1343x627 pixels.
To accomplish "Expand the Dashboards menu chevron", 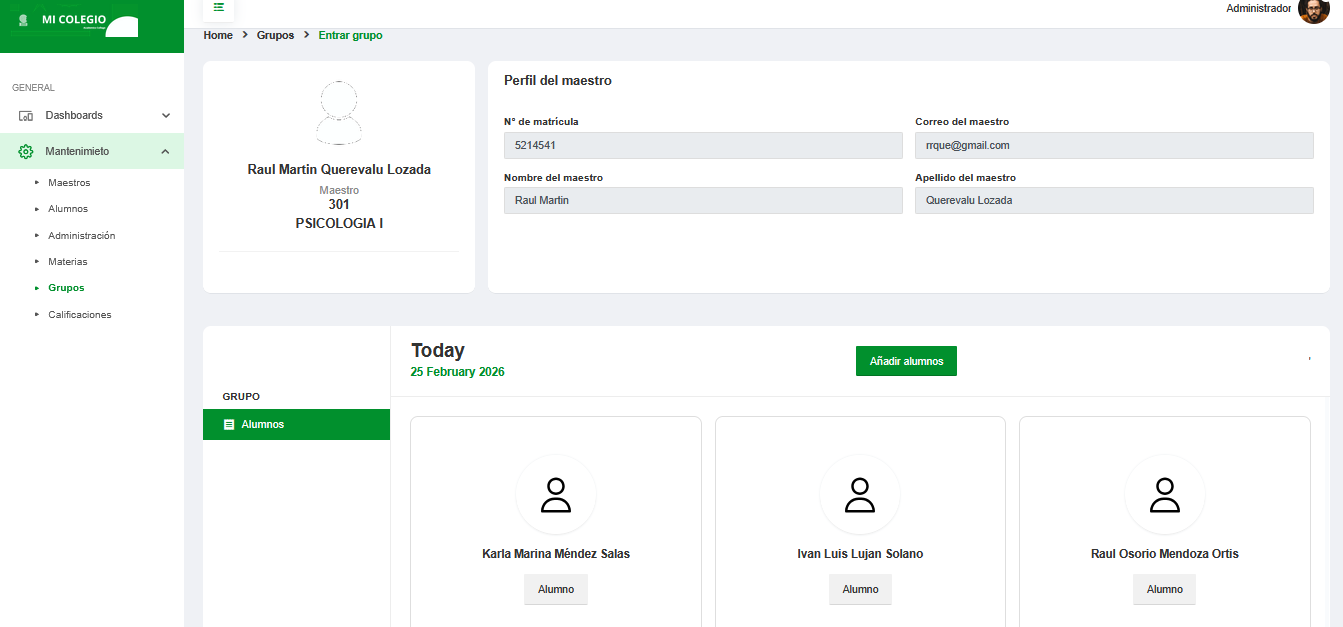I will [166, 116].
